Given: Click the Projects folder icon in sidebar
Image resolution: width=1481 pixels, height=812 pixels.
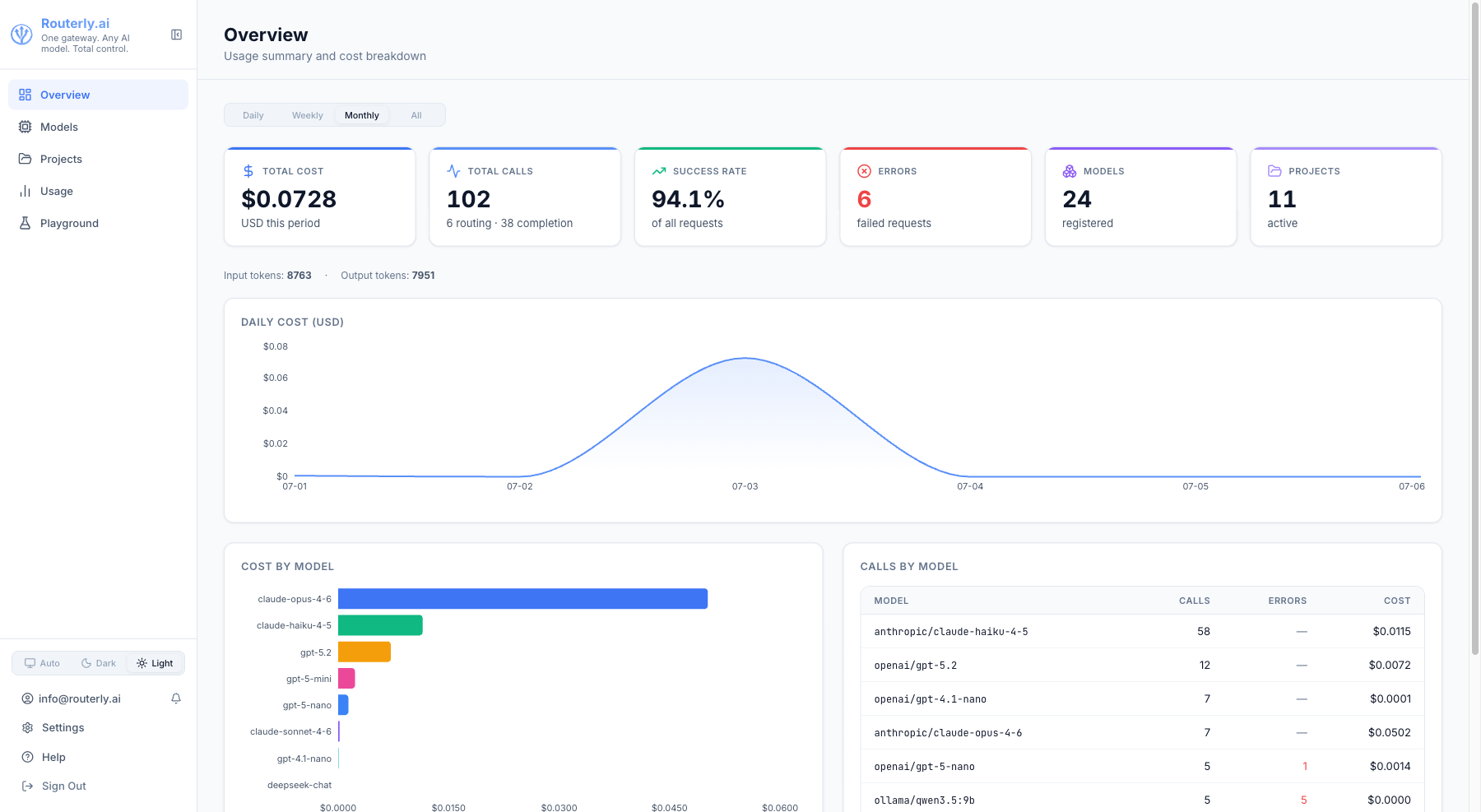Looking at the screenshot, I should [26, 159].
